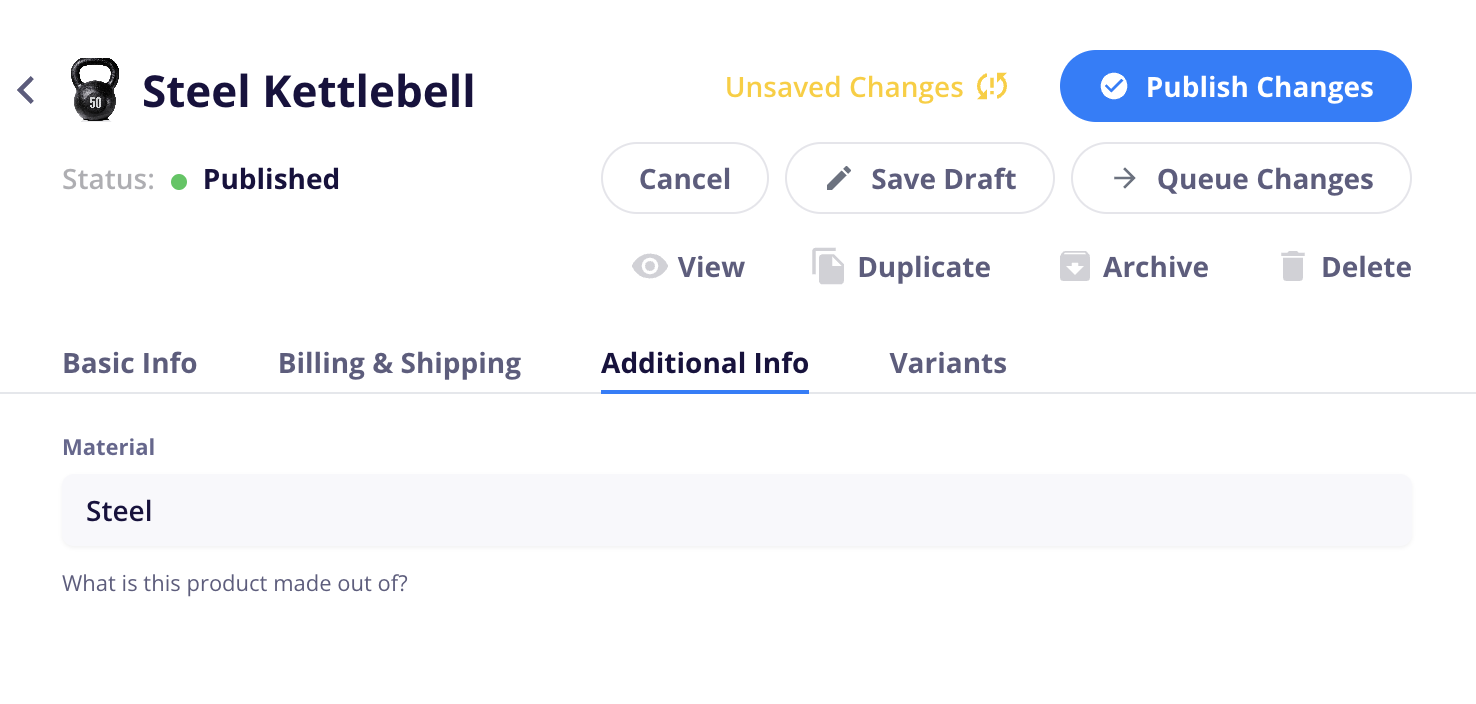Image resolution: width=1476 pixels, height=704 pixels.
Task: Cancel the pending edits
Action: [685, 178]
